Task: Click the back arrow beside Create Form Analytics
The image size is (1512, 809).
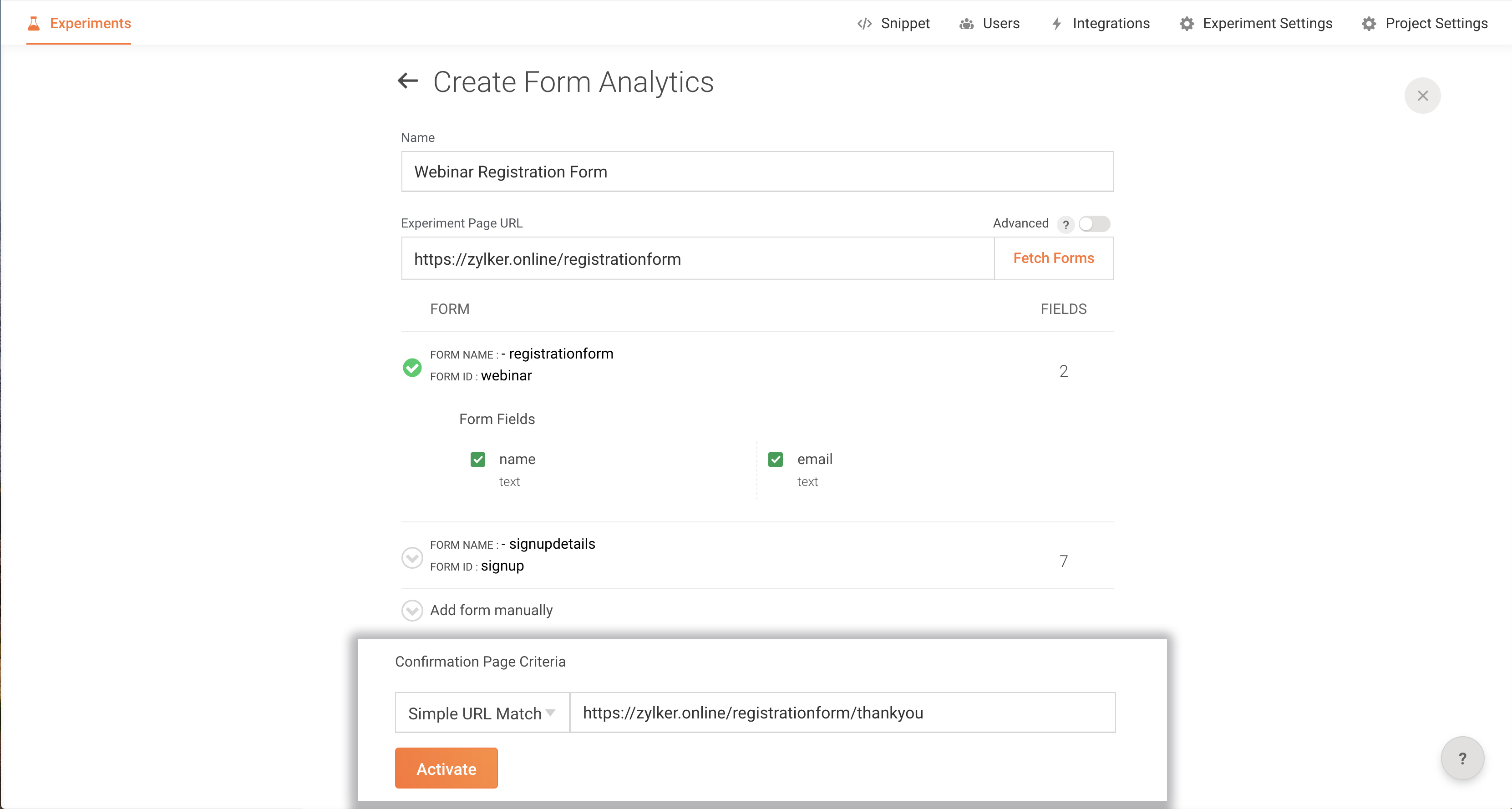Action: click(x=407, y=81)
